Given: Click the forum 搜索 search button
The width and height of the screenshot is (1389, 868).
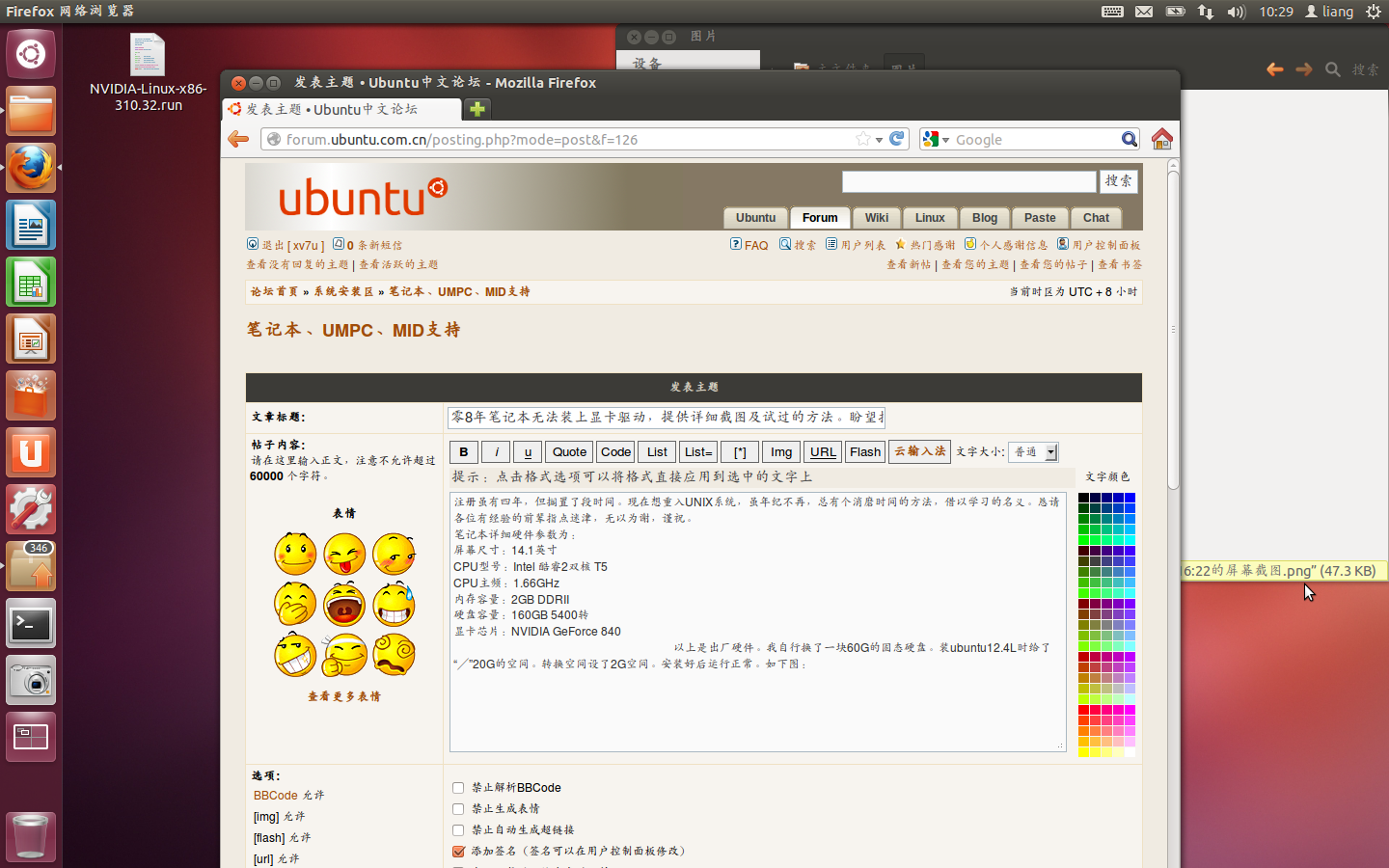Looking at the screenshot, I should pos(1119,181).
